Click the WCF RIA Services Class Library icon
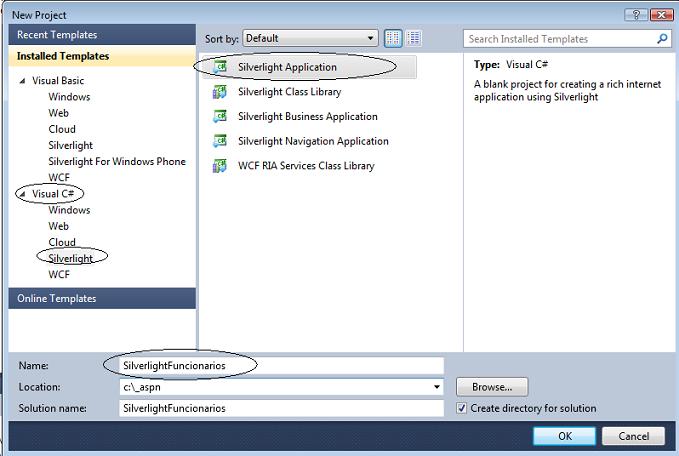 pos(219,166)
